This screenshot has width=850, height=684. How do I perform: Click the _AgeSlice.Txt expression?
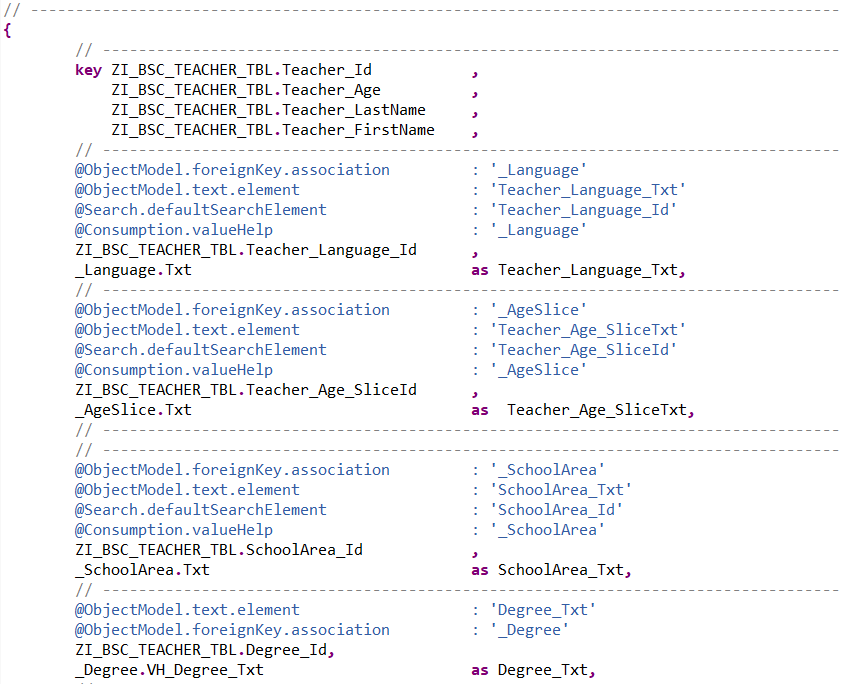pos(130,409)
